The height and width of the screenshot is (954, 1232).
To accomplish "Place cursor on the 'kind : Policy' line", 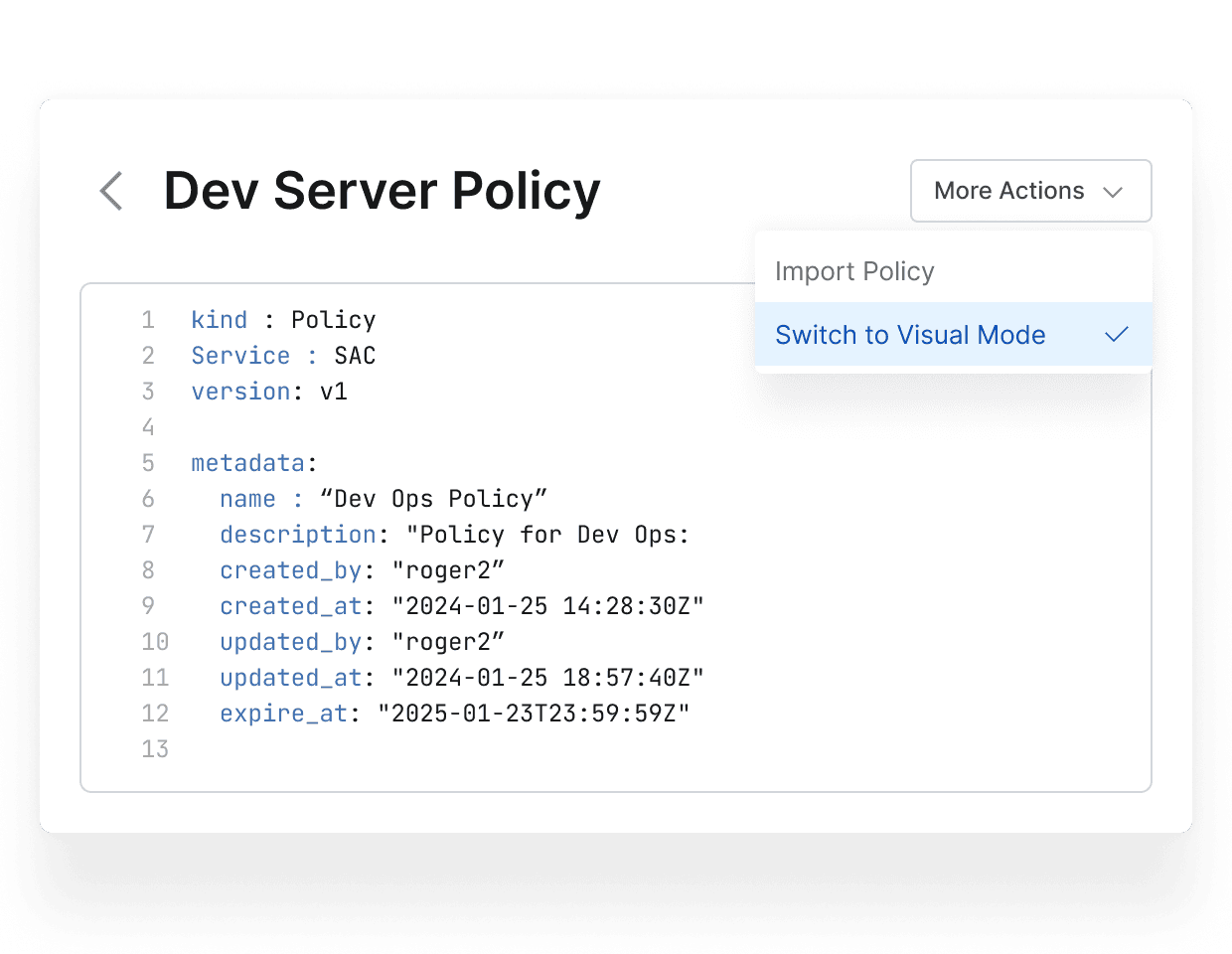I will 283,320.
